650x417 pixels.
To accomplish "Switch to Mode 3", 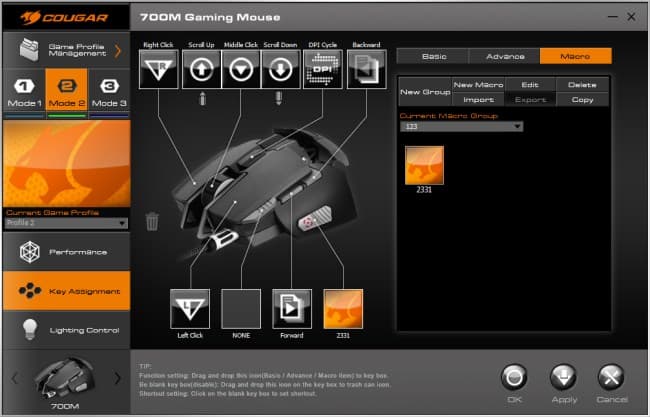I will (x=109, y=93).
